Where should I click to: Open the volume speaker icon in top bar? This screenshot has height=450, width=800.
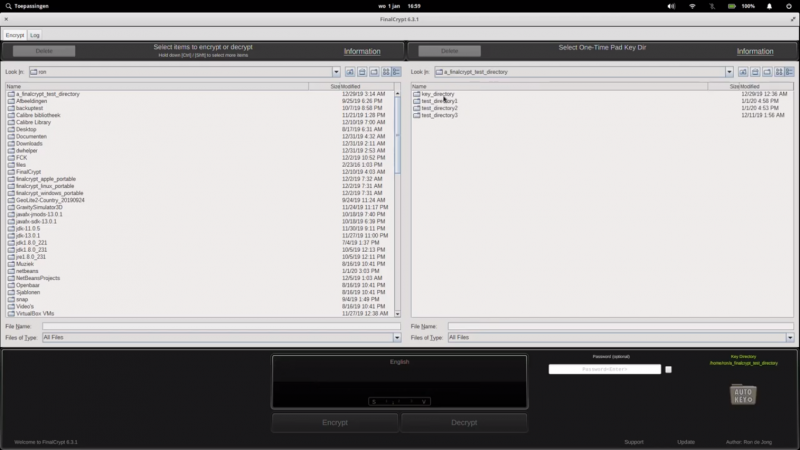[x=671, y=6]
